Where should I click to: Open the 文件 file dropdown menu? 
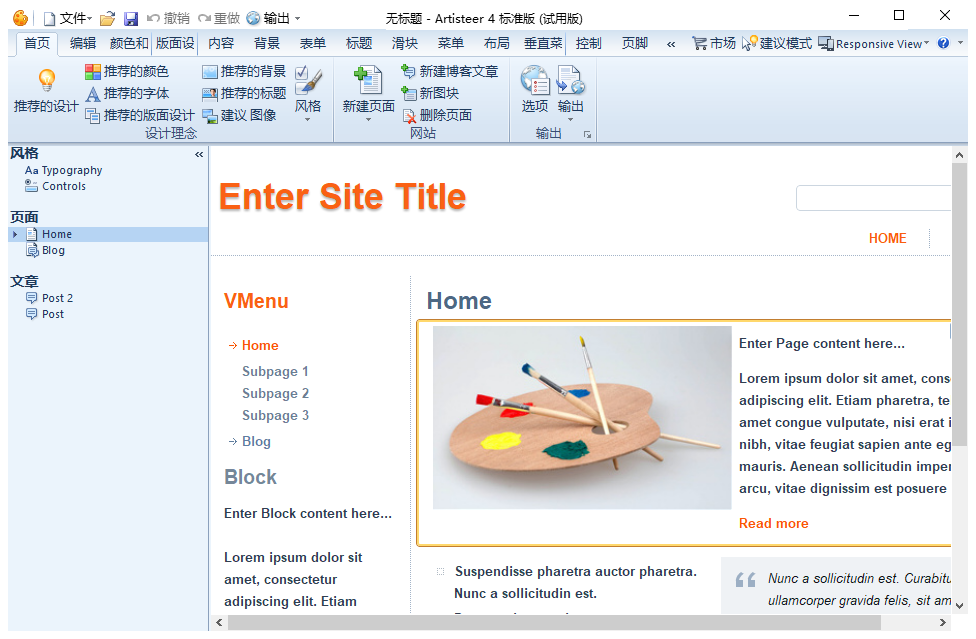pos(73,17)
